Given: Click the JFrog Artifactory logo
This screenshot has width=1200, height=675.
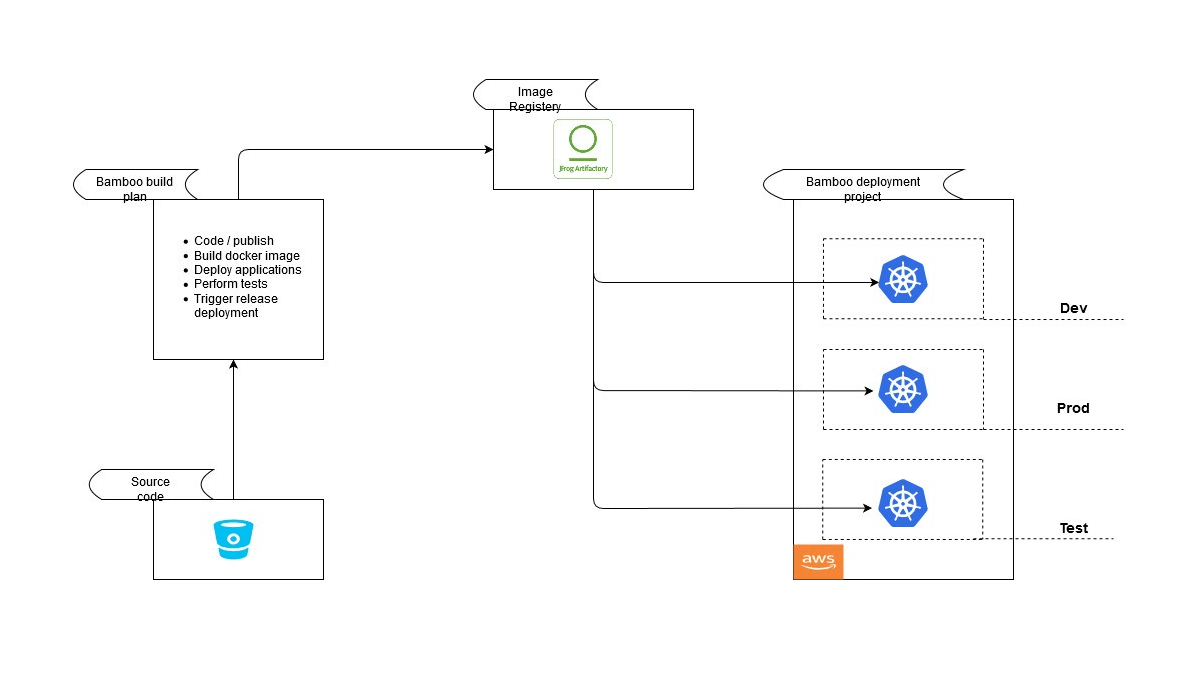Looking at the screenshot, I should pos(583,150).
